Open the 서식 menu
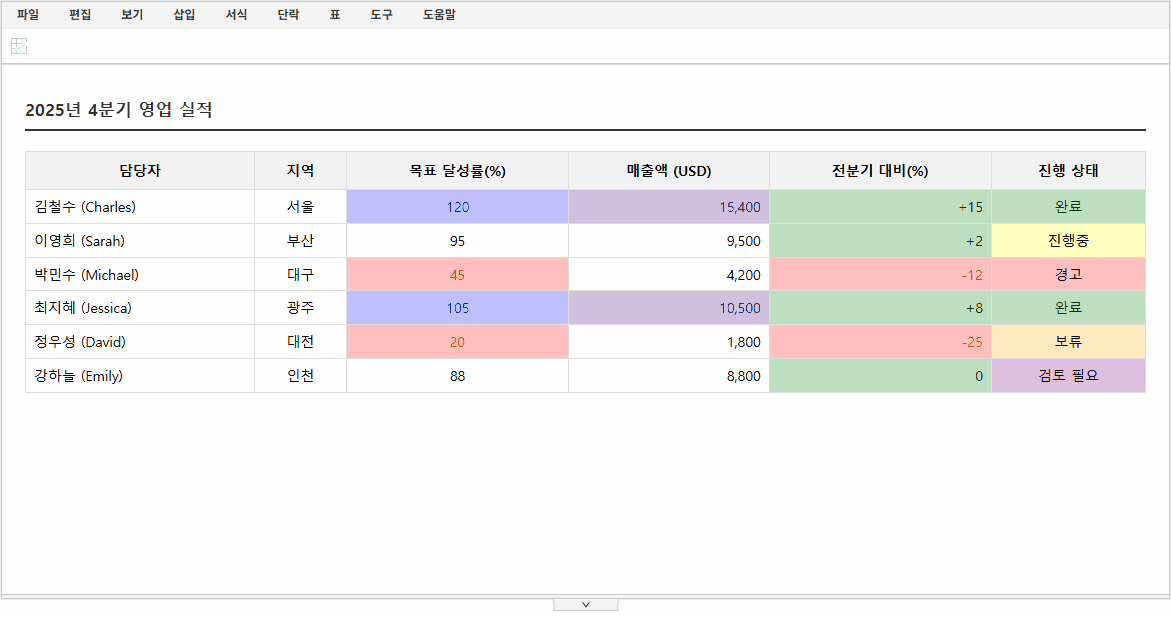Screen dimensions: 1171x617 tap(236, 14)
